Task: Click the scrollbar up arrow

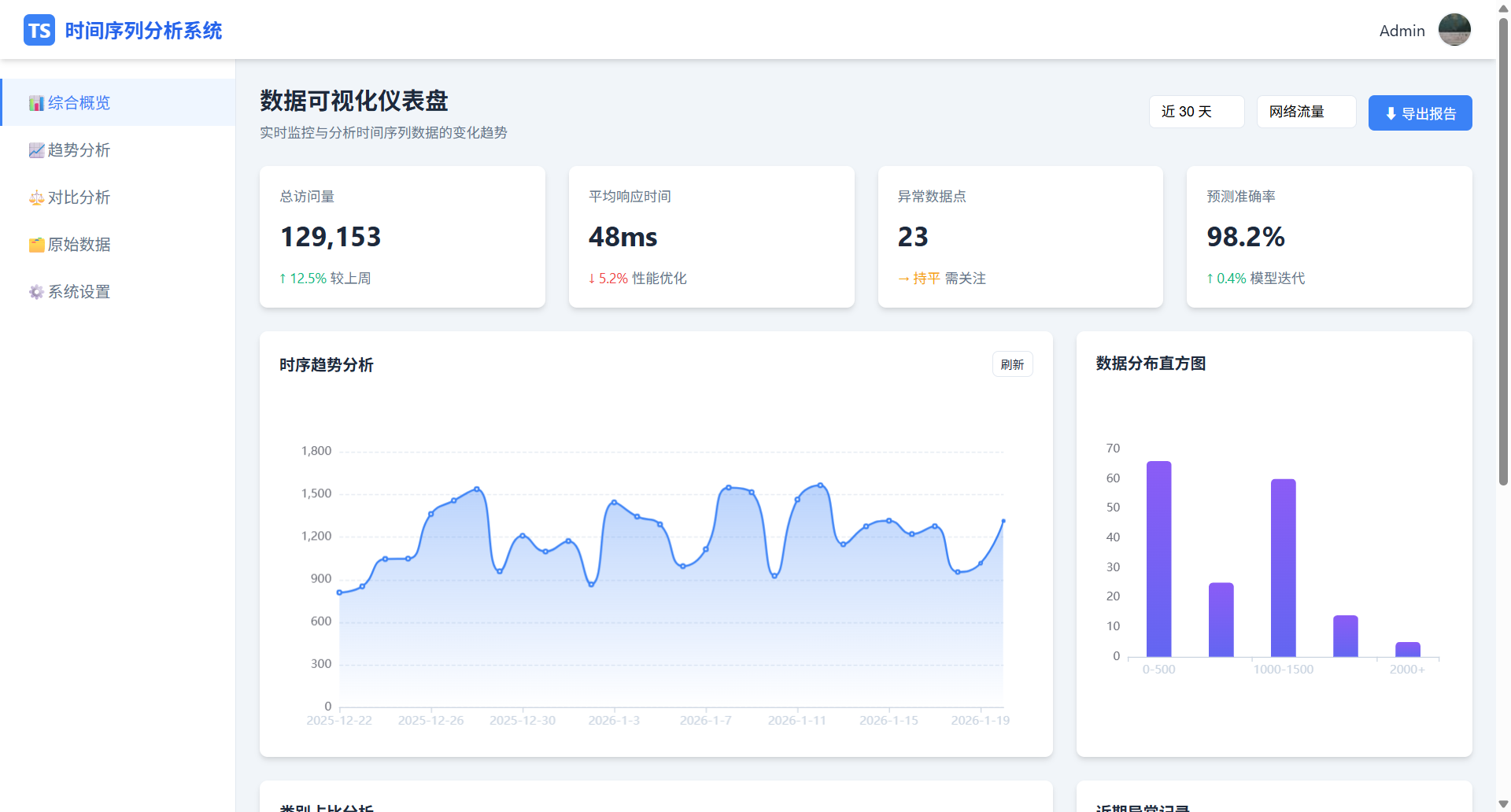Action: click(x=1502, y=7)
